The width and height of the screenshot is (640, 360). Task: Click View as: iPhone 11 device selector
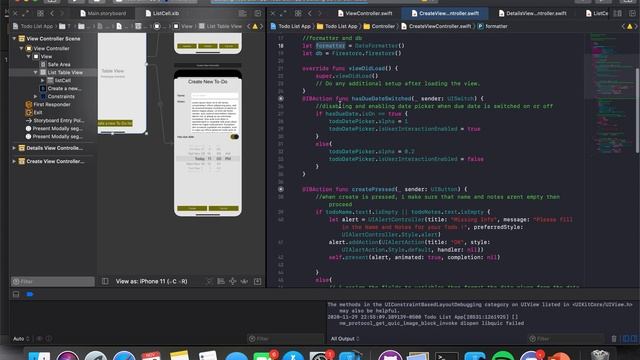pos(151,281)
